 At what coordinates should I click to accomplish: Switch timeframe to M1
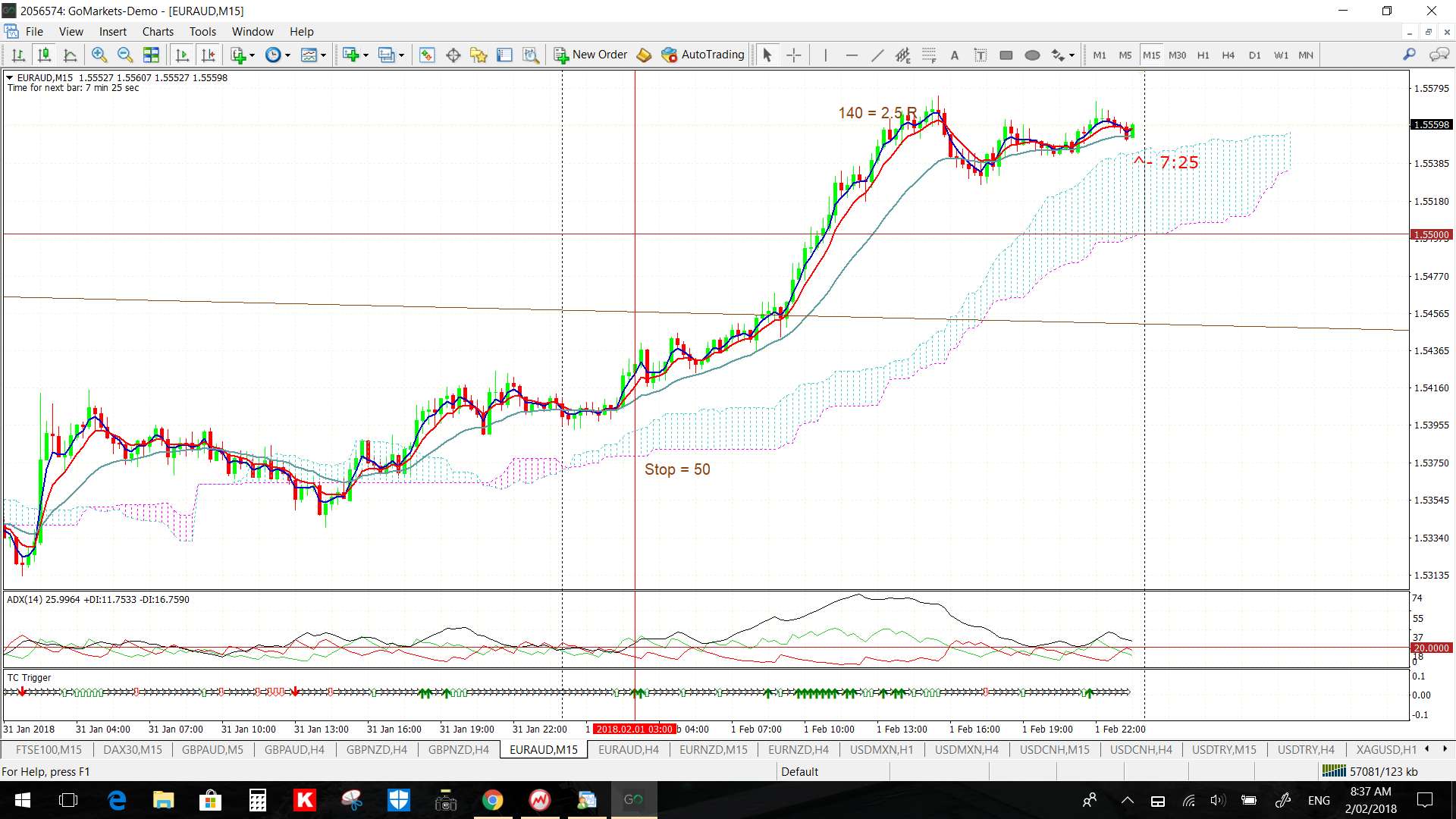coord(1100,55)
